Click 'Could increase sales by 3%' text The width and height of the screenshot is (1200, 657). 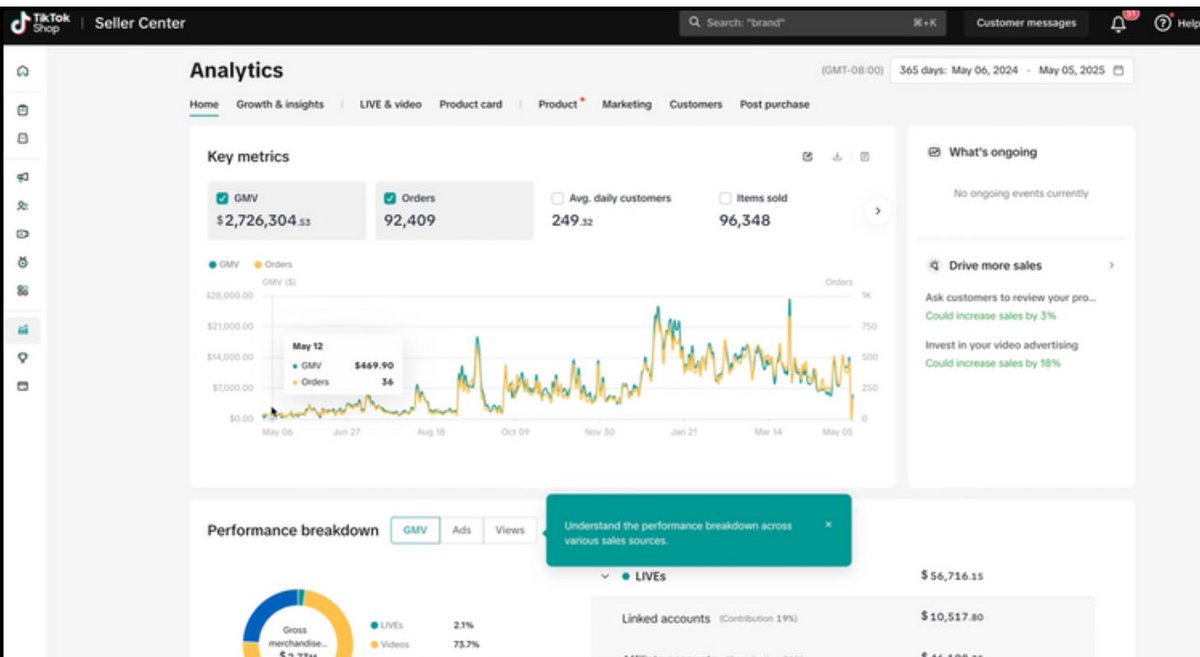coord(990,316)
